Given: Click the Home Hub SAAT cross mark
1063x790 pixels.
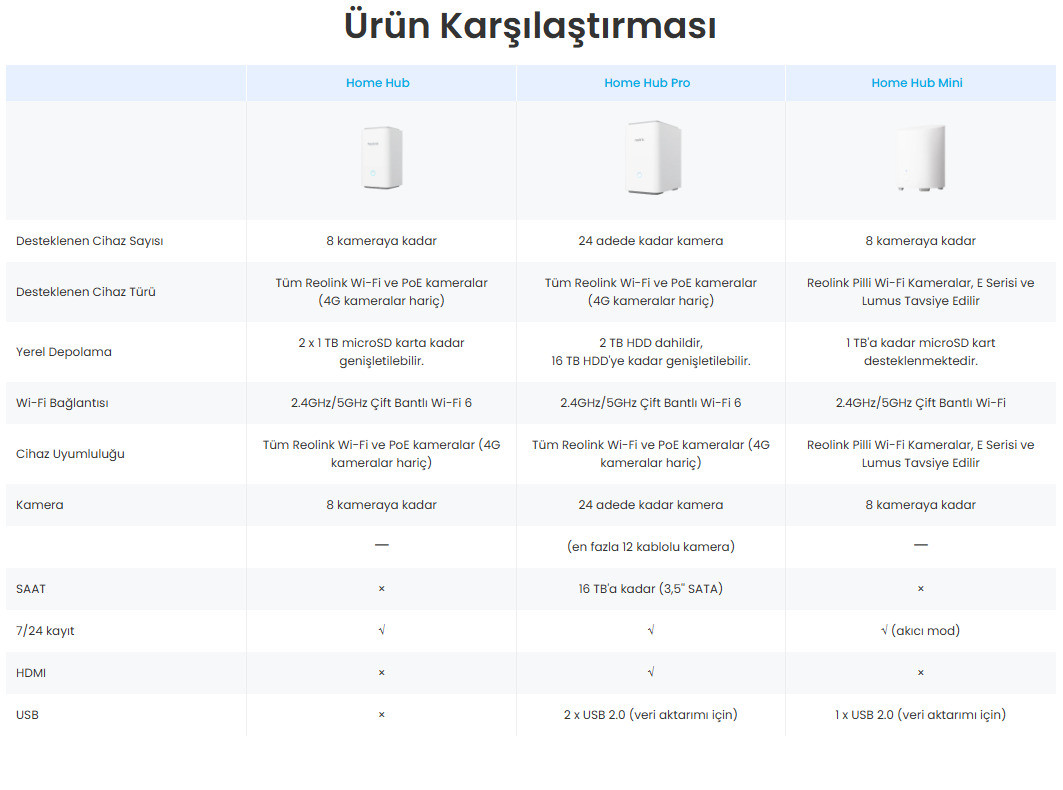Looking at the screenshot, I should point(382,589).
